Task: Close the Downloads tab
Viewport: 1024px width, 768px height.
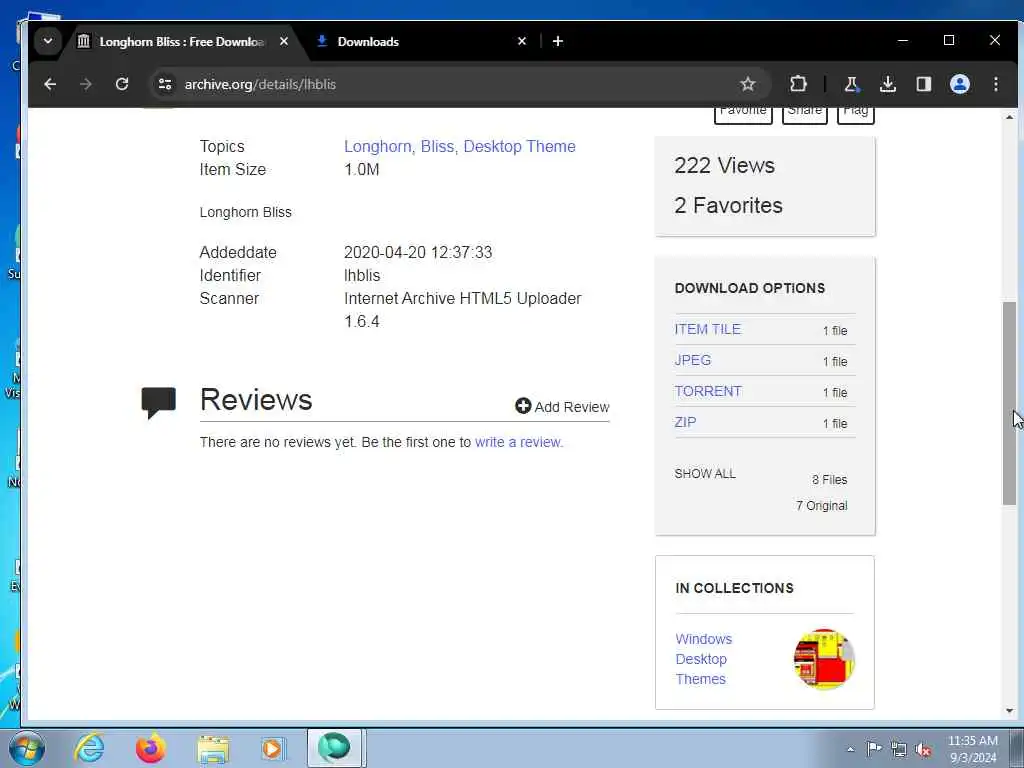Action: click(x=522, y=41)
